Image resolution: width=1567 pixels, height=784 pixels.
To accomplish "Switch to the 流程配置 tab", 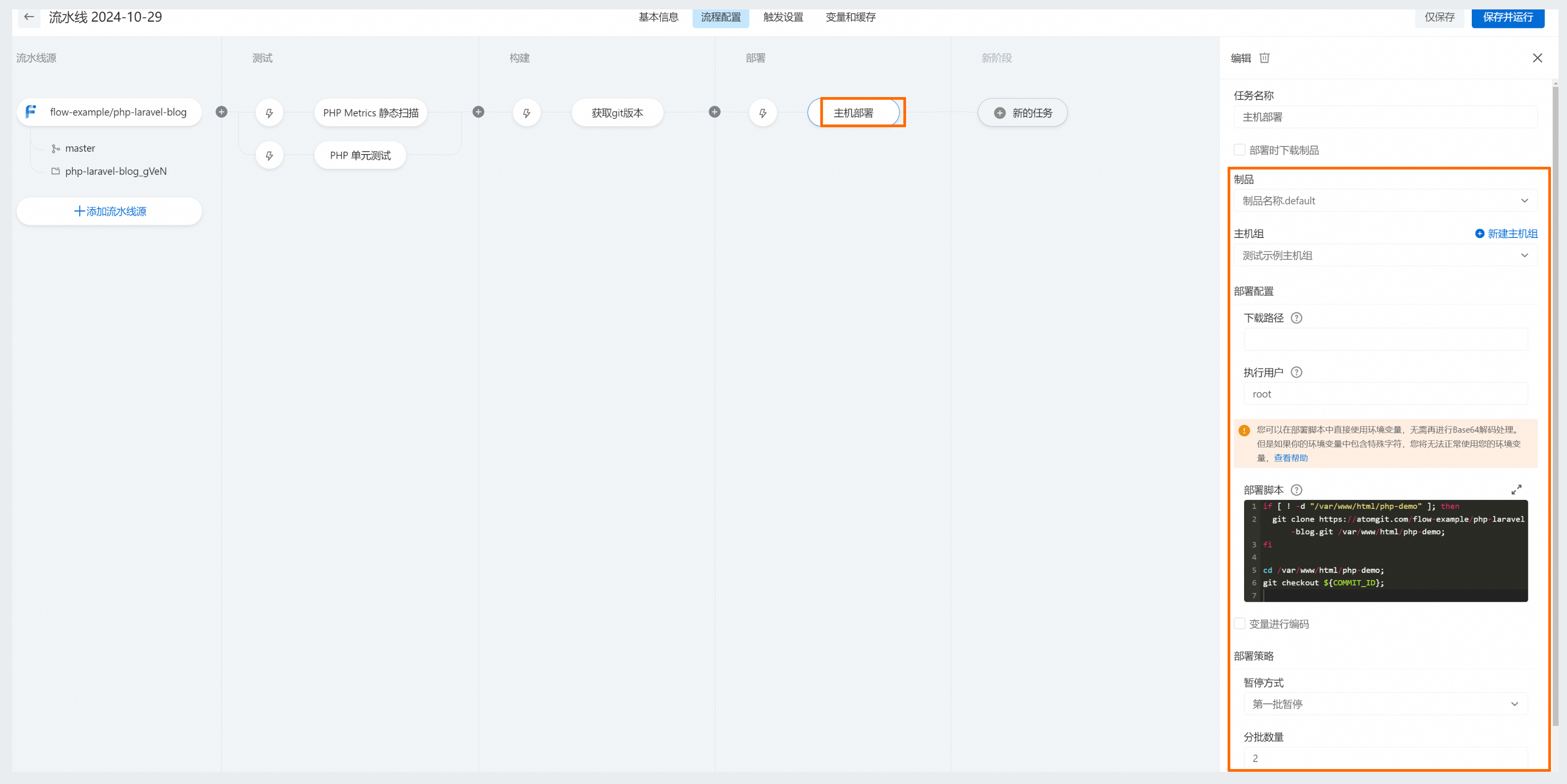I will tap(720, 17).
